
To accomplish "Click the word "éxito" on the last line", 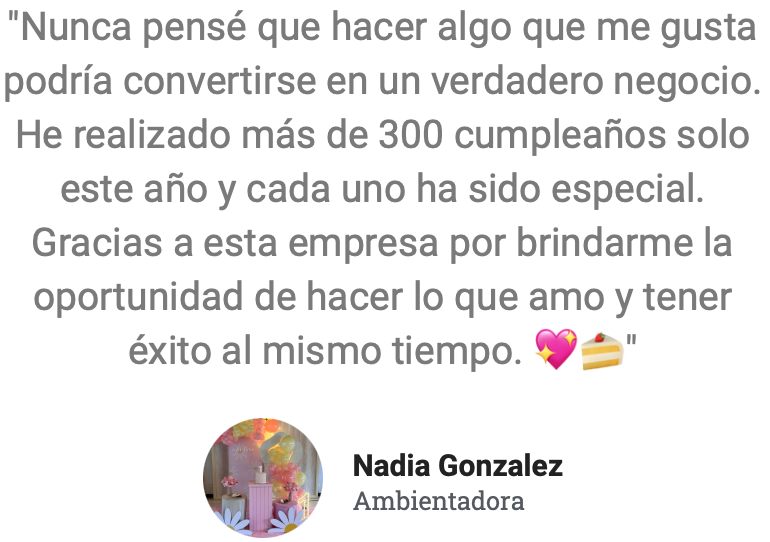I will click(170, 351).
